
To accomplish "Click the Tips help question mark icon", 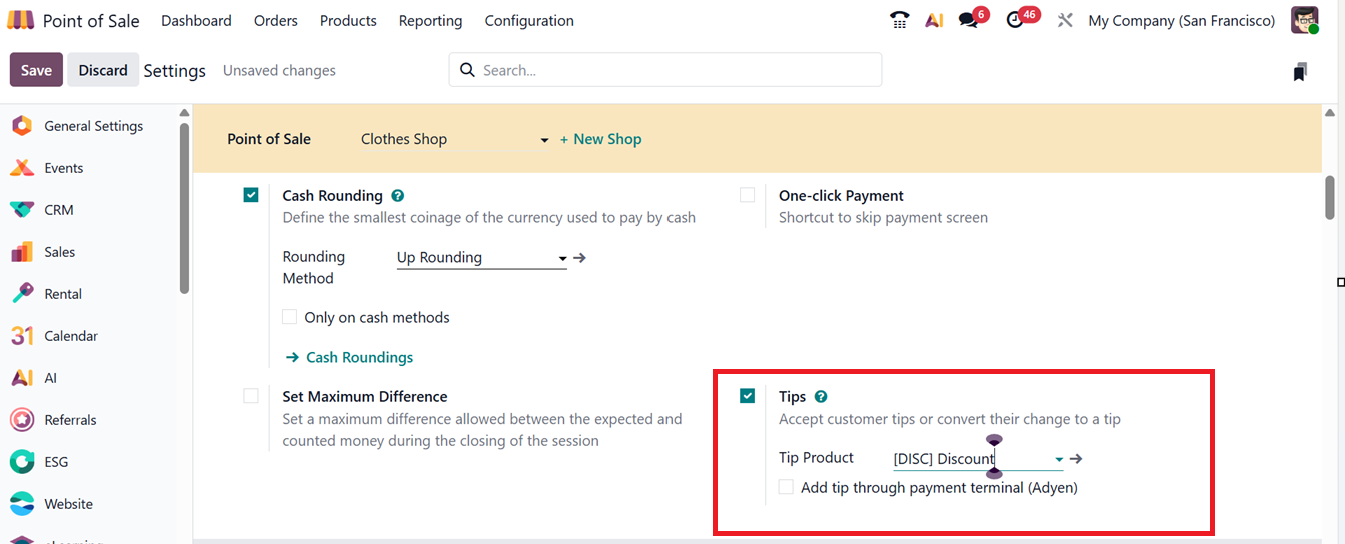I will [x=821, y=397].
